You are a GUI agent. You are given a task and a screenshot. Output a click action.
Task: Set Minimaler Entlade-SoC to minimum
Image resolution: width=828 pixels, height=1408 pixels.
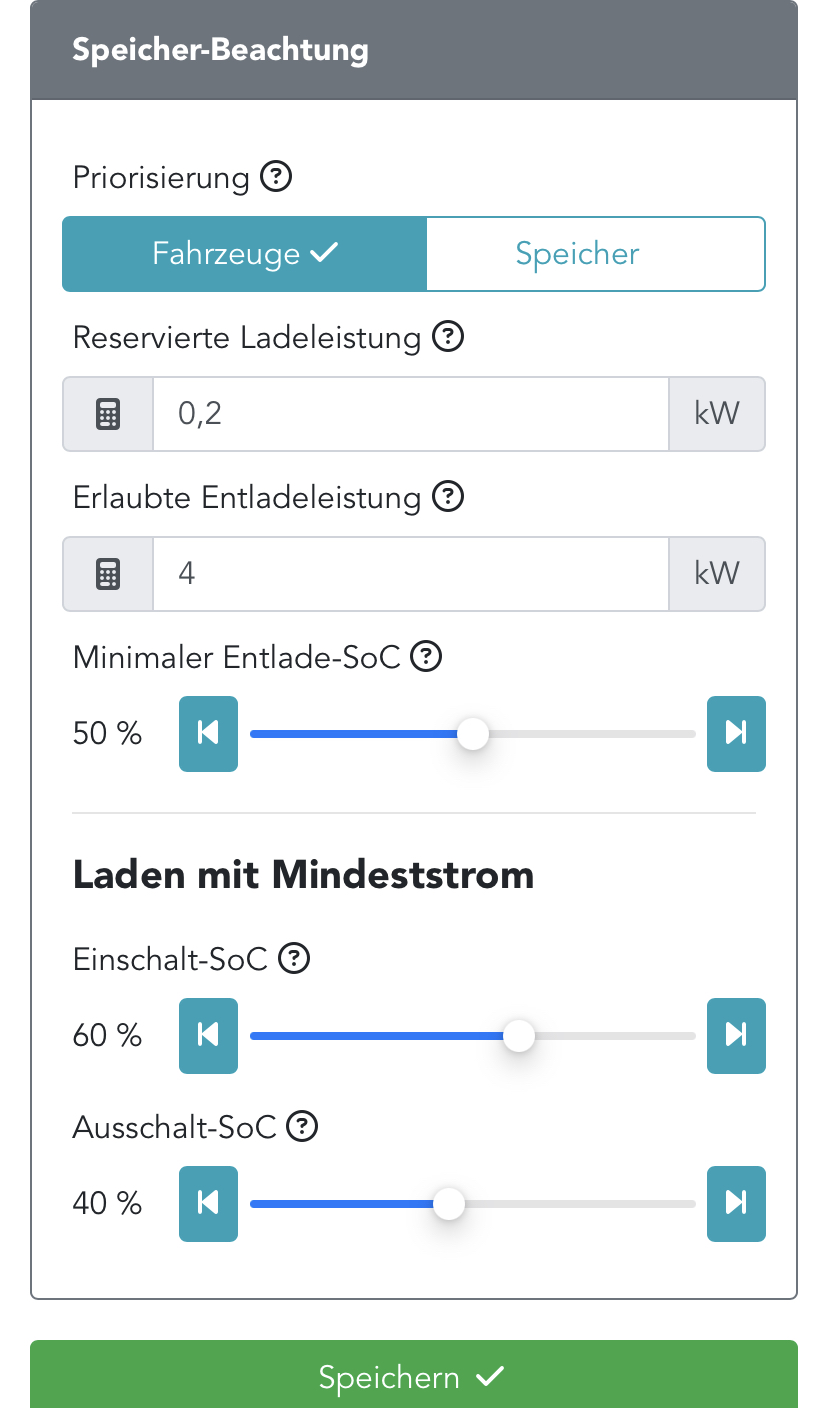[208, 734]
